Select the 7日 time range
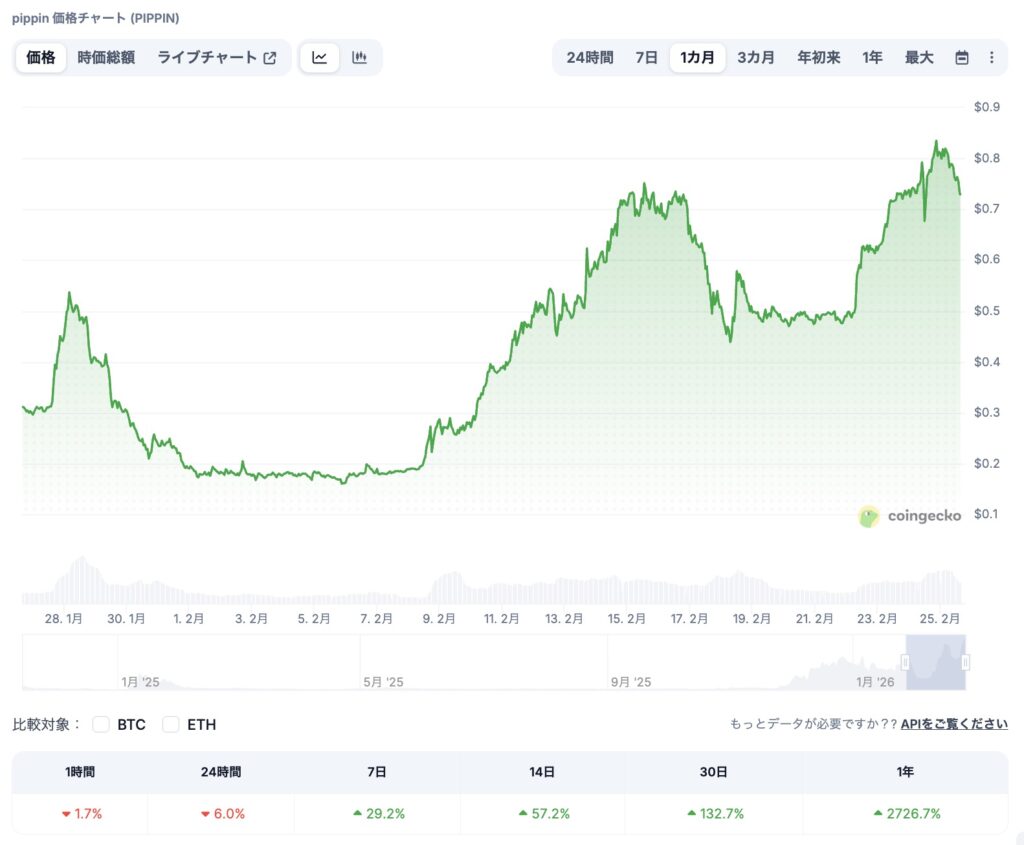Viewport: 1024px width, 845px height. click(x=646, y=58)
